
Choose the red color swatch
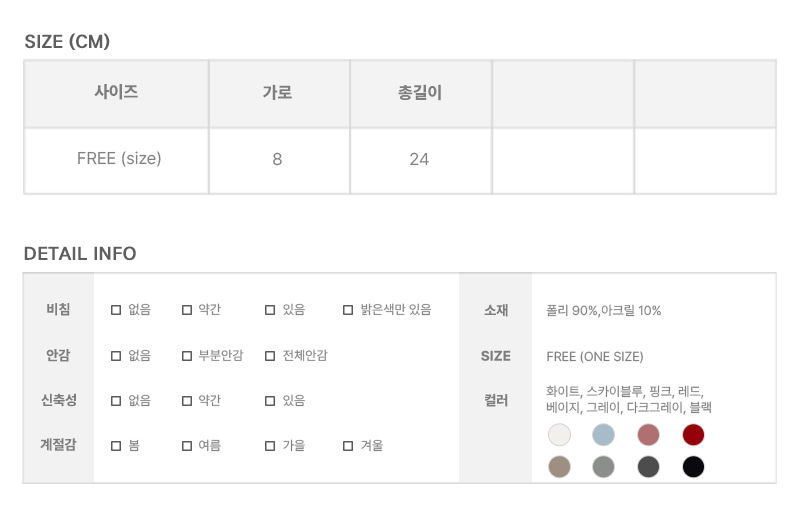tap(693, 435)
